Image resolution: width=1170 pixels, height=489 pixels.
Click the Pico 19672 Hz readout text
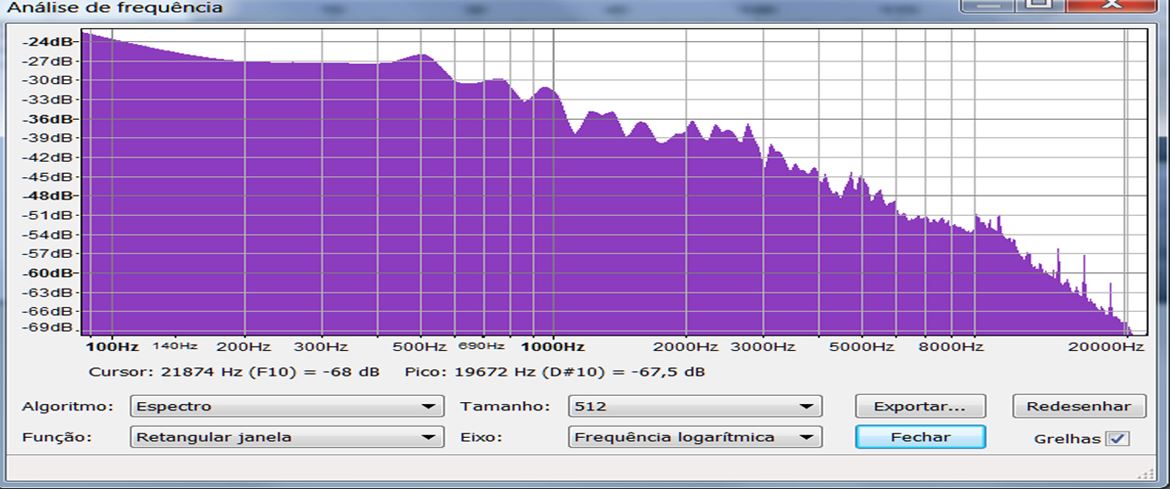point(554,372)
